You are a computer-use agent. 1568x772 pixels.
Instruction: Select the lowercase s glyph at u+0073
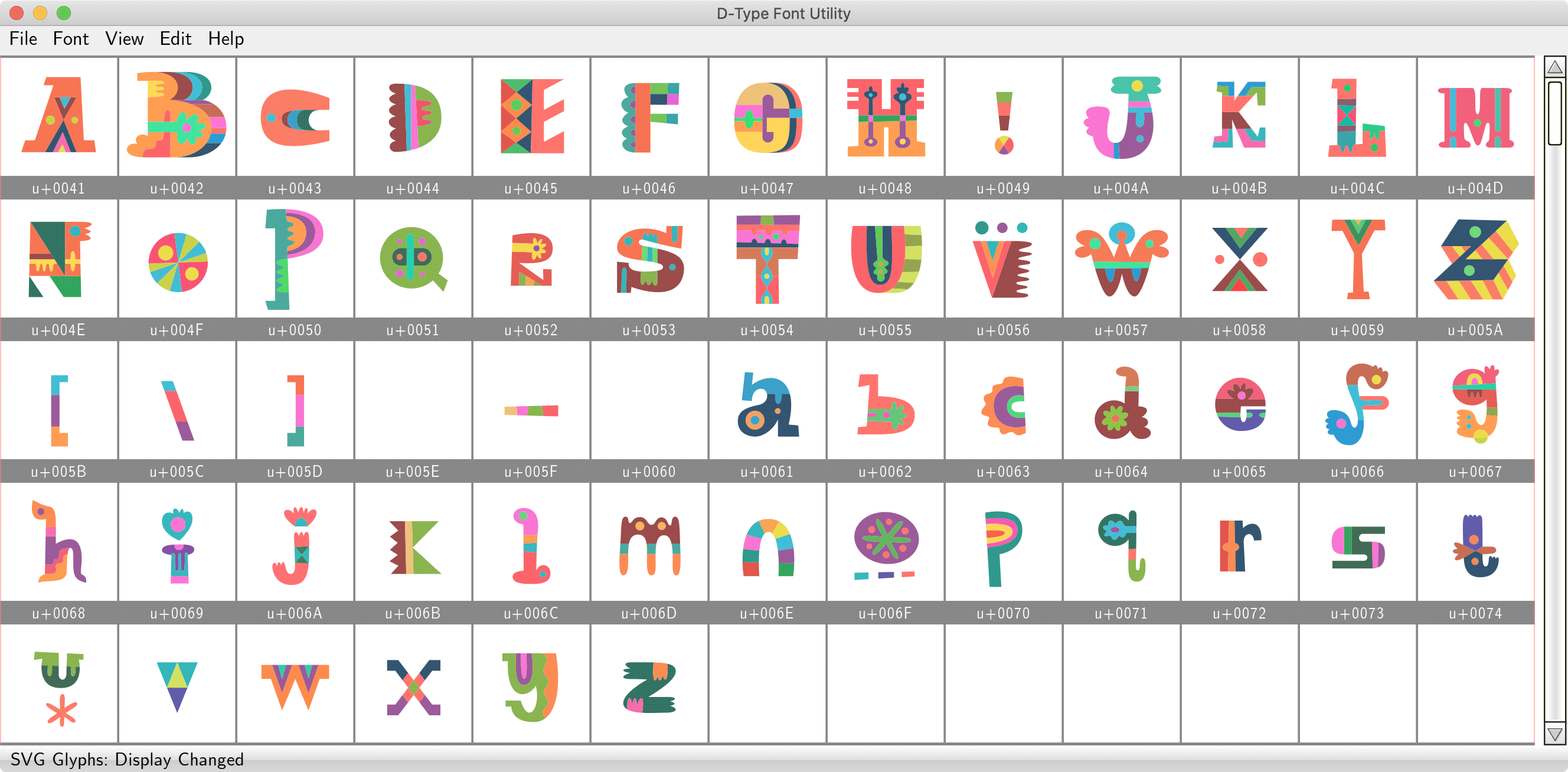[1358, 548]
